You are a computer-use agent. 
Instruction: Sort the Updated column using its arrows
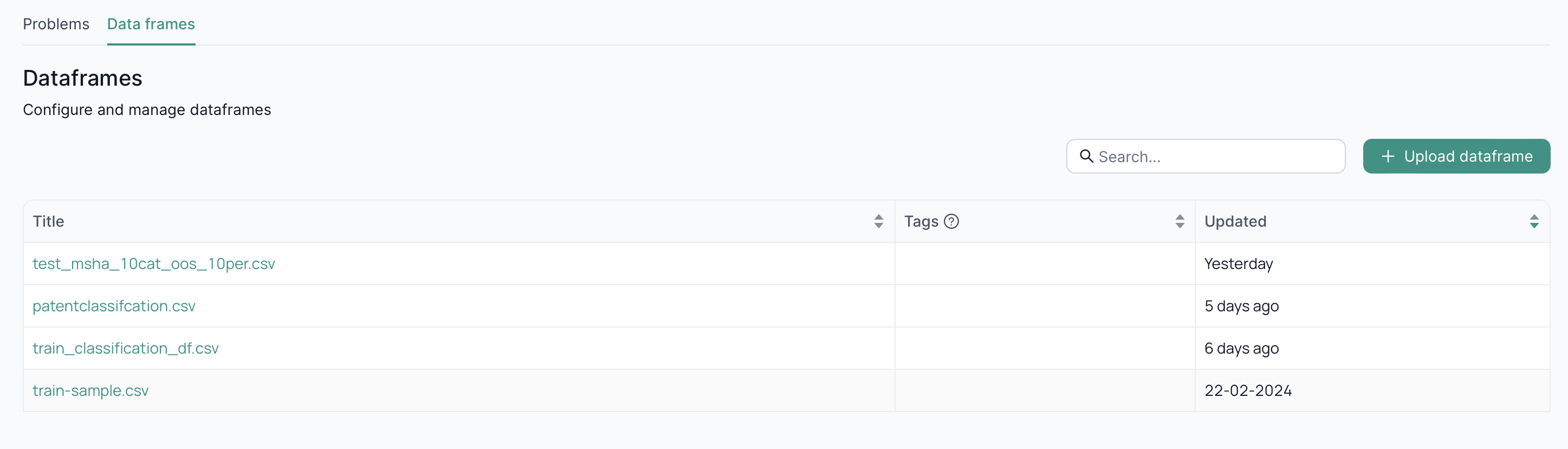1533,221
